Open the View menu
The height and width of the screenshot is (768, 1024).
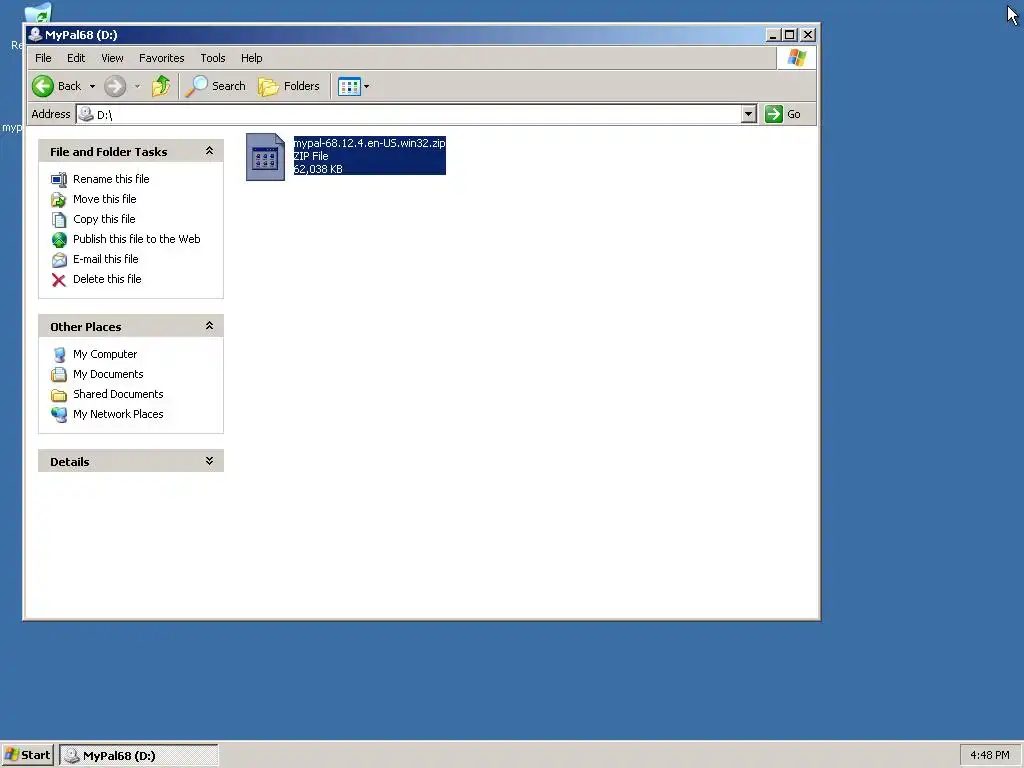tap(112, 58)
